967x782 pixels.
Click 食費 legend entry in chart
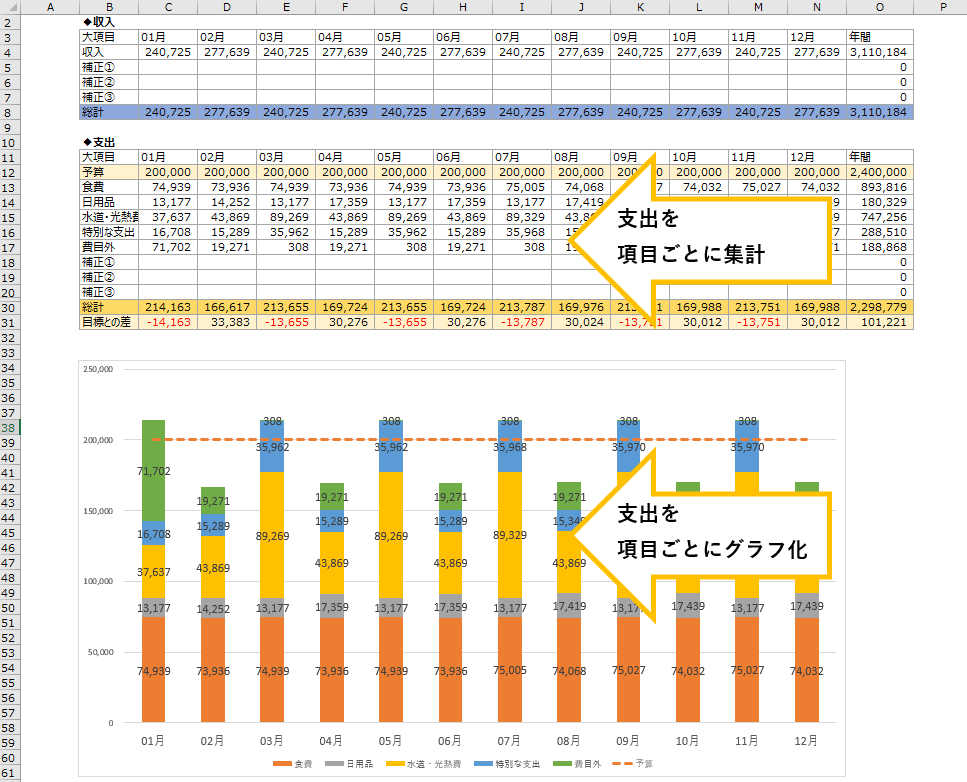[293, 764]
